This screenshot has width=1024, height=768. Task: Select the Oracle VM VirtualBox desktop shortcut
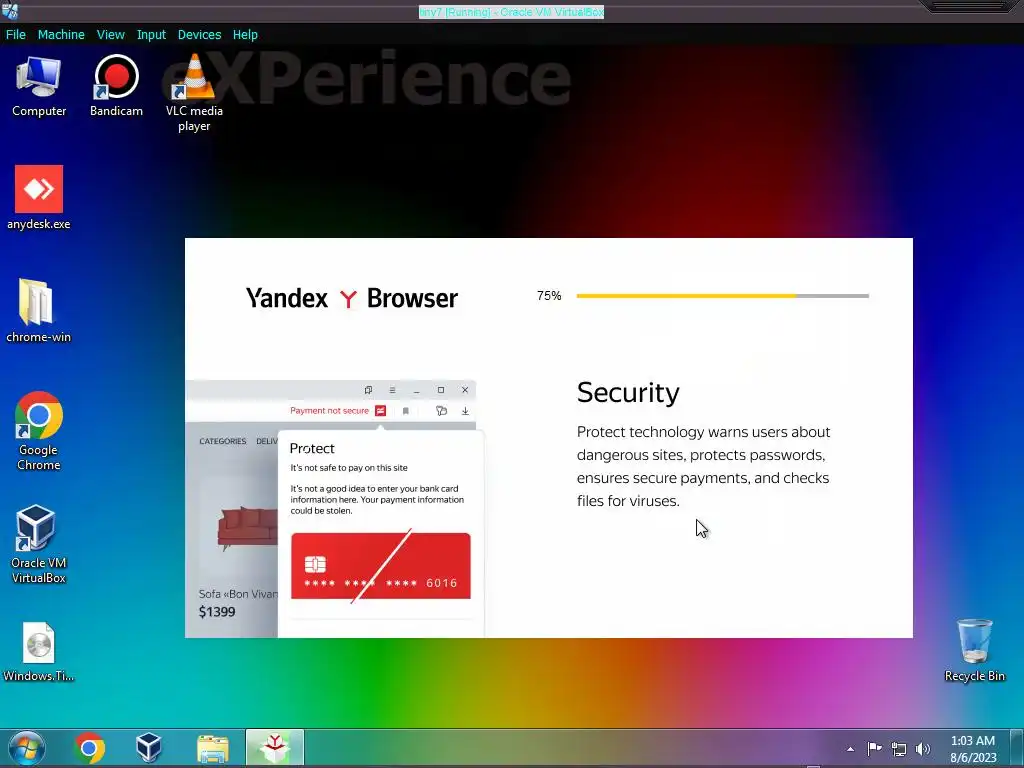coord(38,544)
